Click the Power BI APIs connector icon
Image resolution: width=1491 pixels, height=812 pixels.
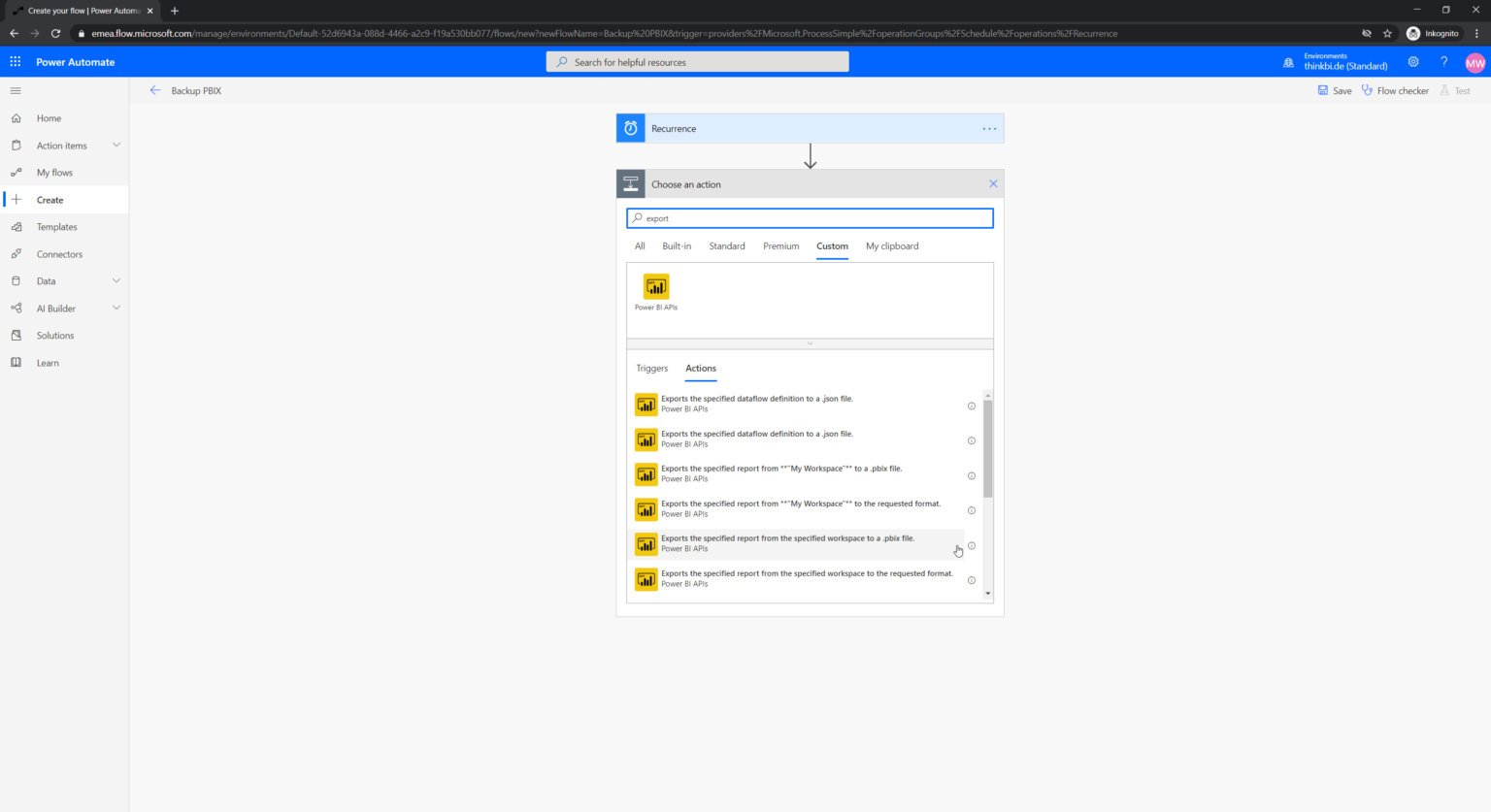pos(656,286)
